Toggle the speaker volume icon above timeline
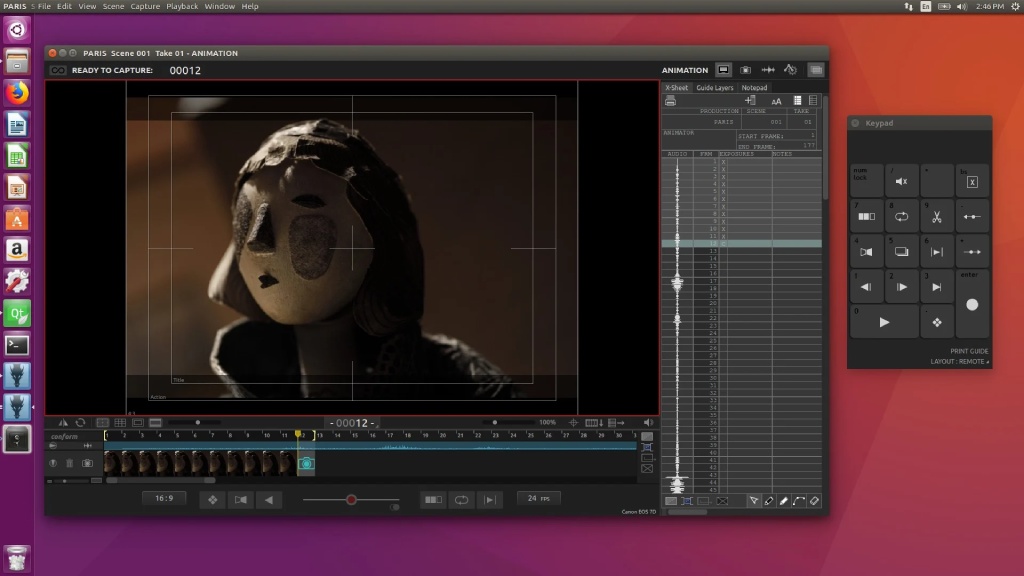Viewport: 1024px width, 576px height. click(x=648, y=423)
